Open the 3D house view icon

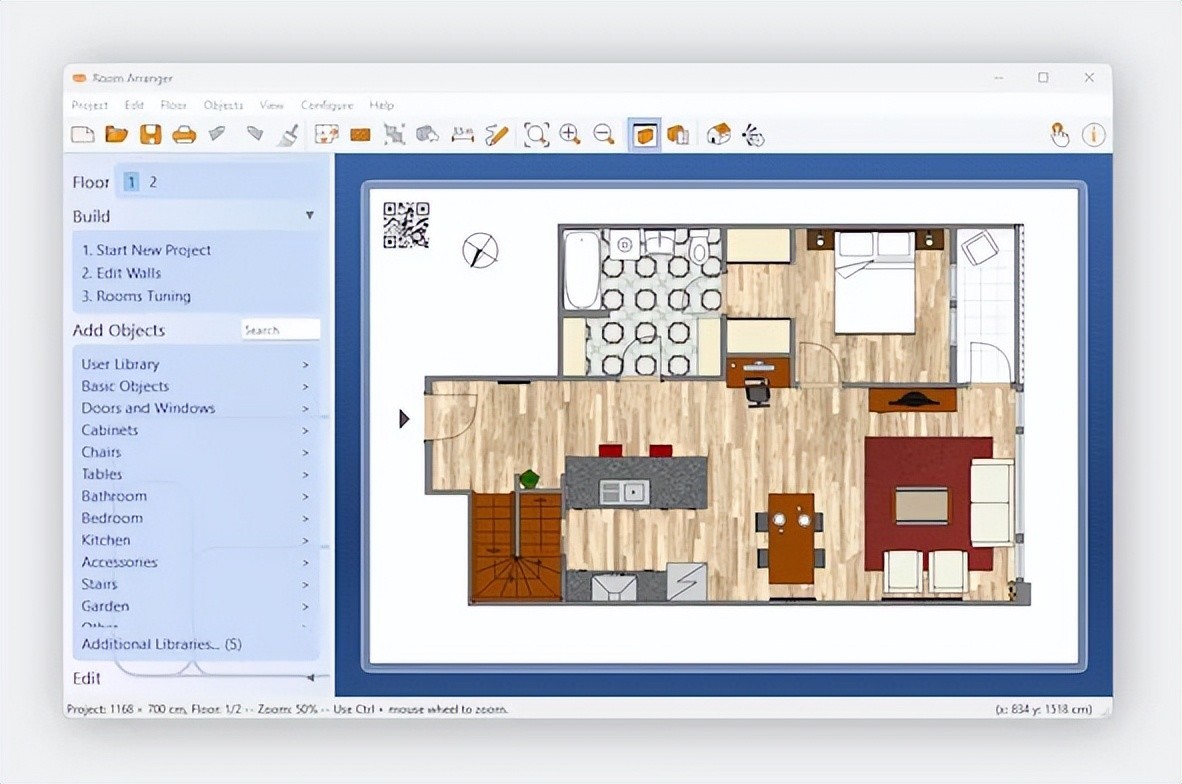click(x=718, y=135)
